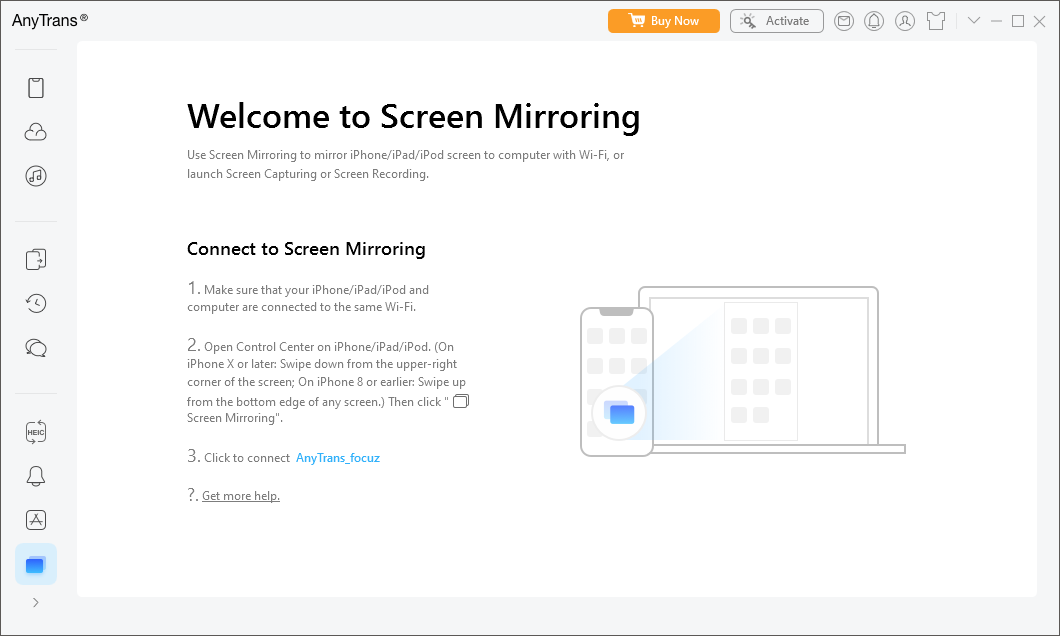Click the Activate button
Viewport: 1060px width, 636px height.
coord(777,21)
